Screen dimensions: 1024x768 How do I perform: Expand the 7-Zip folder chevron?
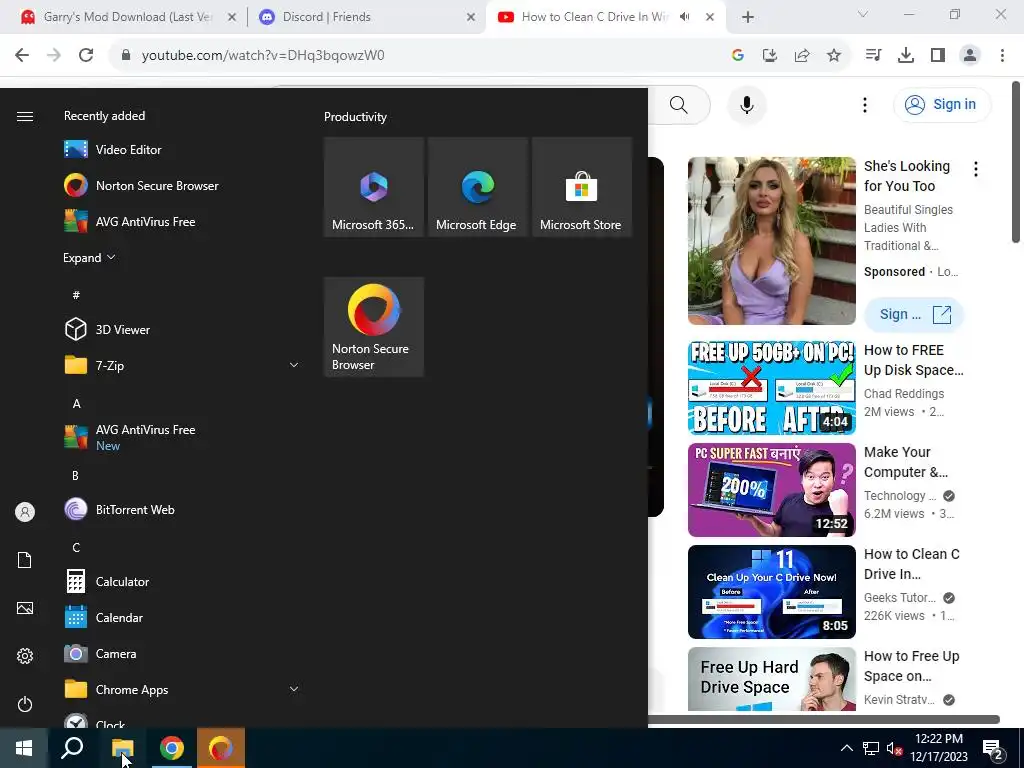[x=294, y=365]
